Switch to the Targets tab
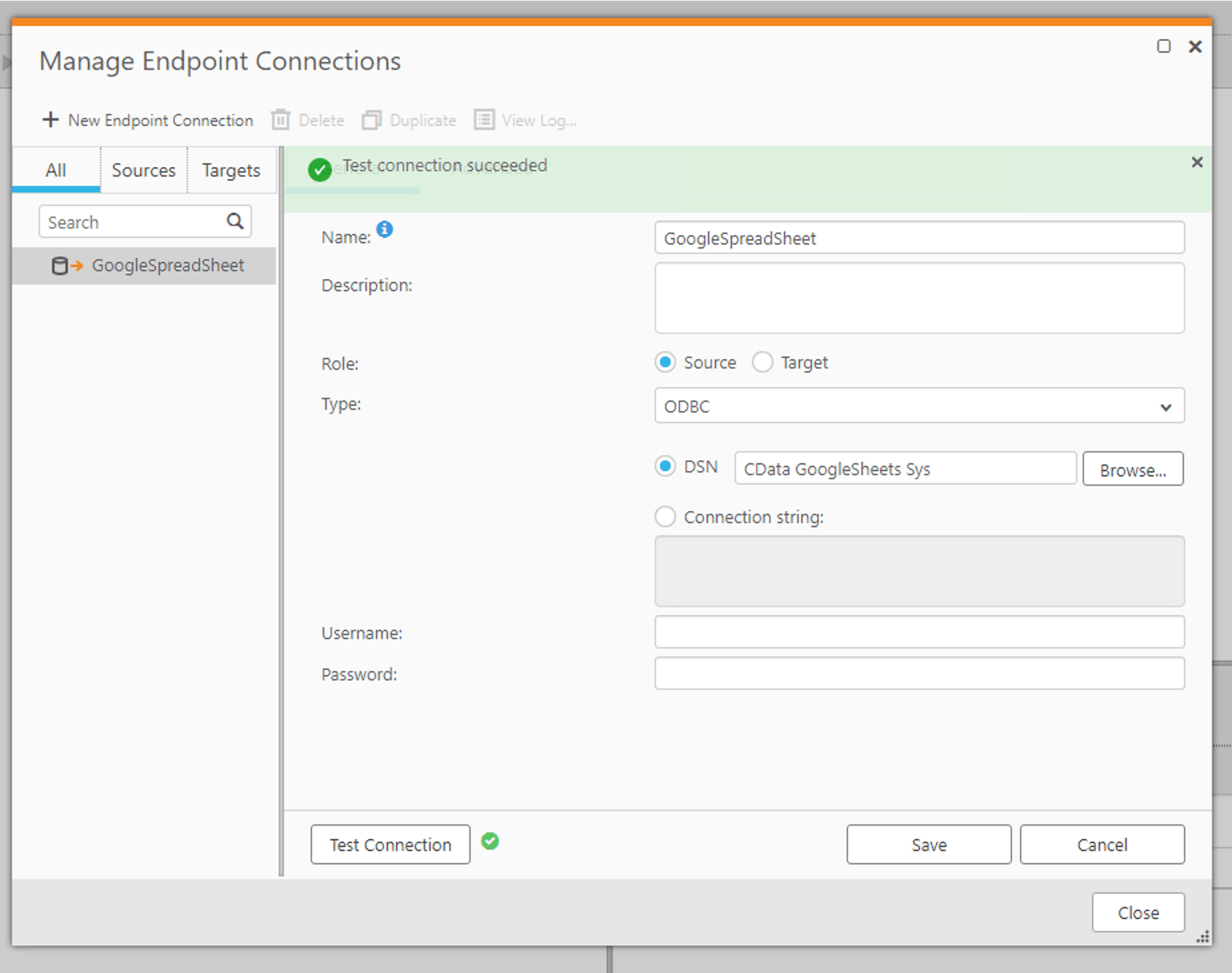Image resolution: width=1232 pixels, height=973 pixels. click(x=231, y=171)
